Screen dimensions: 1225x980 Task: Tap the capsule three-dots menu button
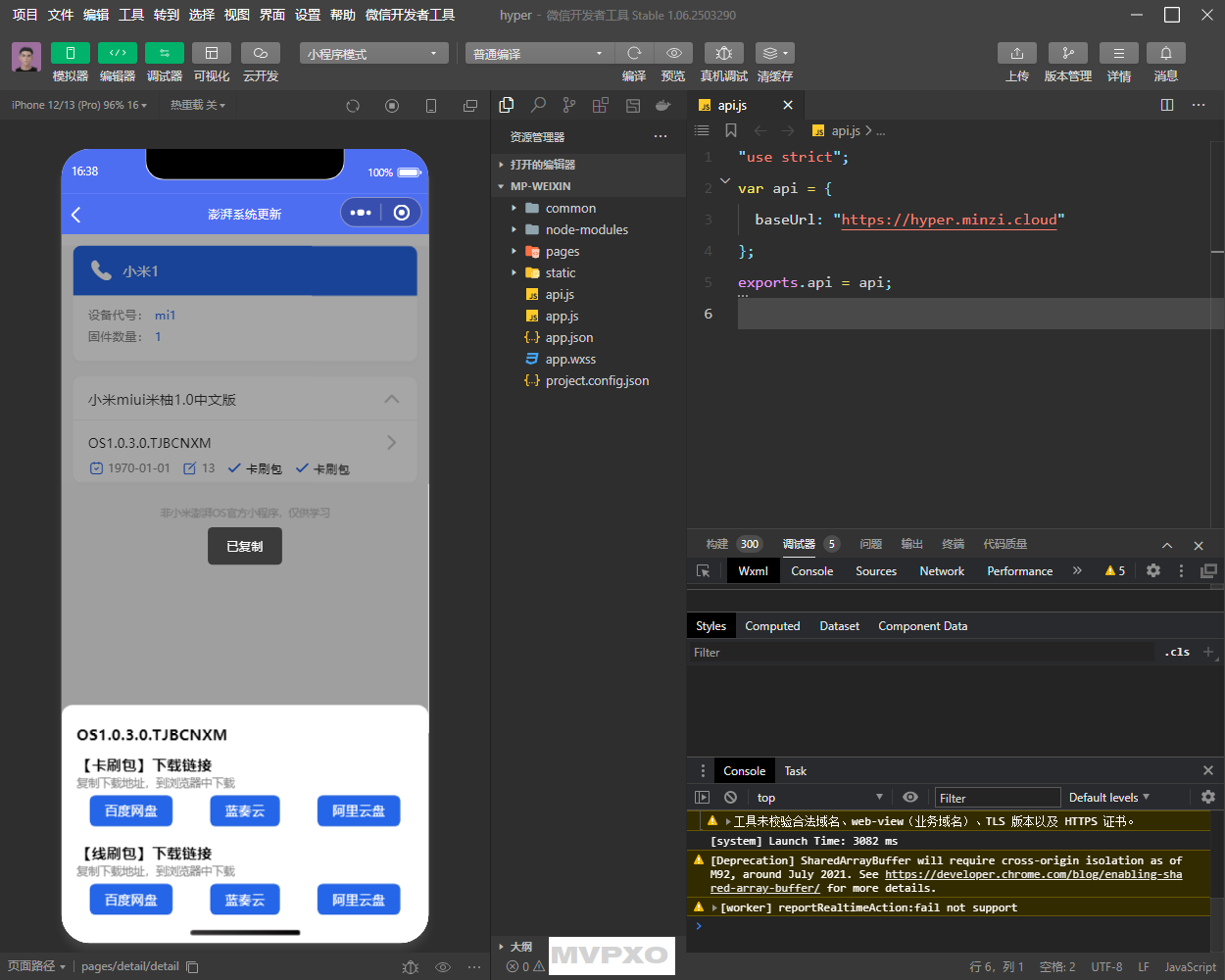[361, 213]
